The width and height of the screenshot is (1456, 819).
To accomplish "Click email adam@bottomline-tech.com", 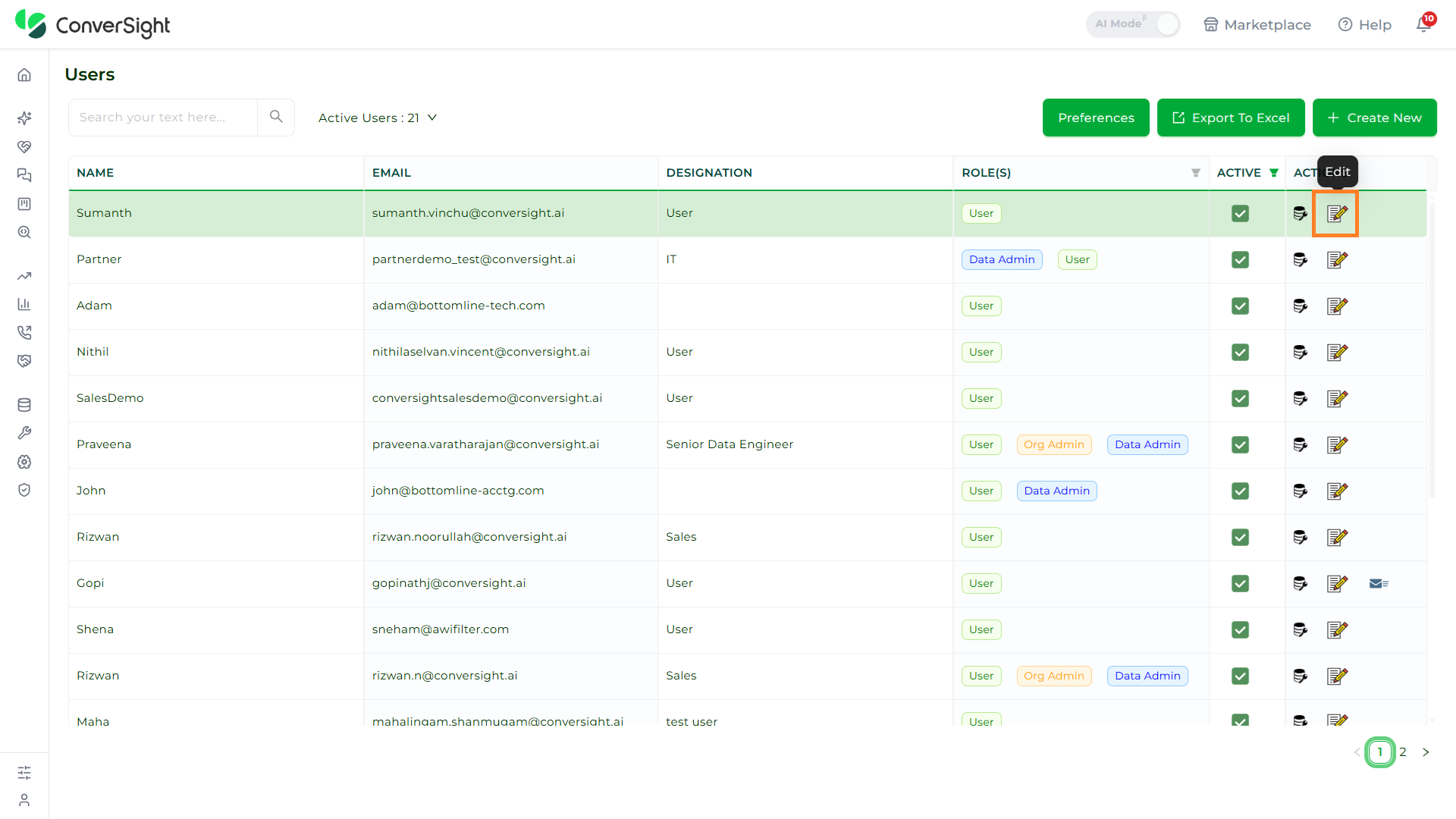I will pyautogui.click(x=458, y=306).
